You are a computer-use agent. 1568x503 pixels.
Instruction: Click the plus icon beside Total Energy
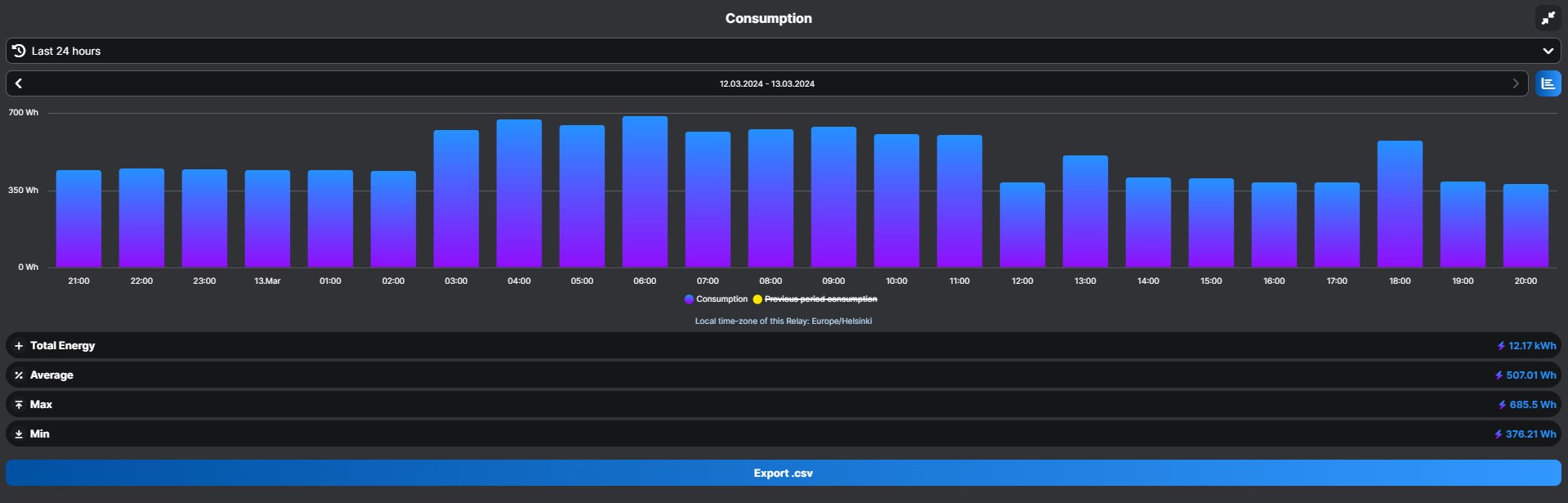19,346
